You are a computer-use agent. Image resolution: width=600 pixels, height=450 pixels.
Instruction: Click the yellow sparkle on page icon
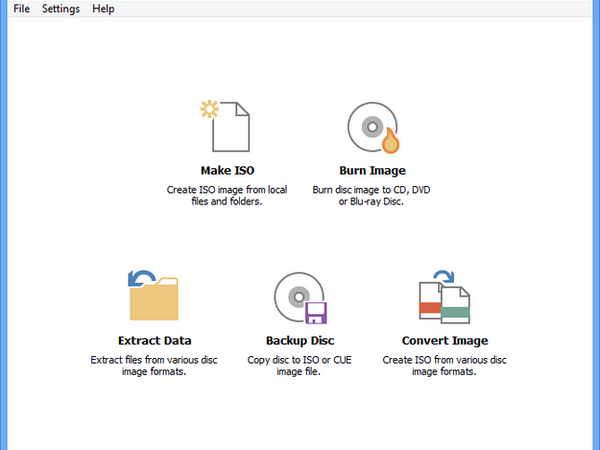tap(210, 109)
